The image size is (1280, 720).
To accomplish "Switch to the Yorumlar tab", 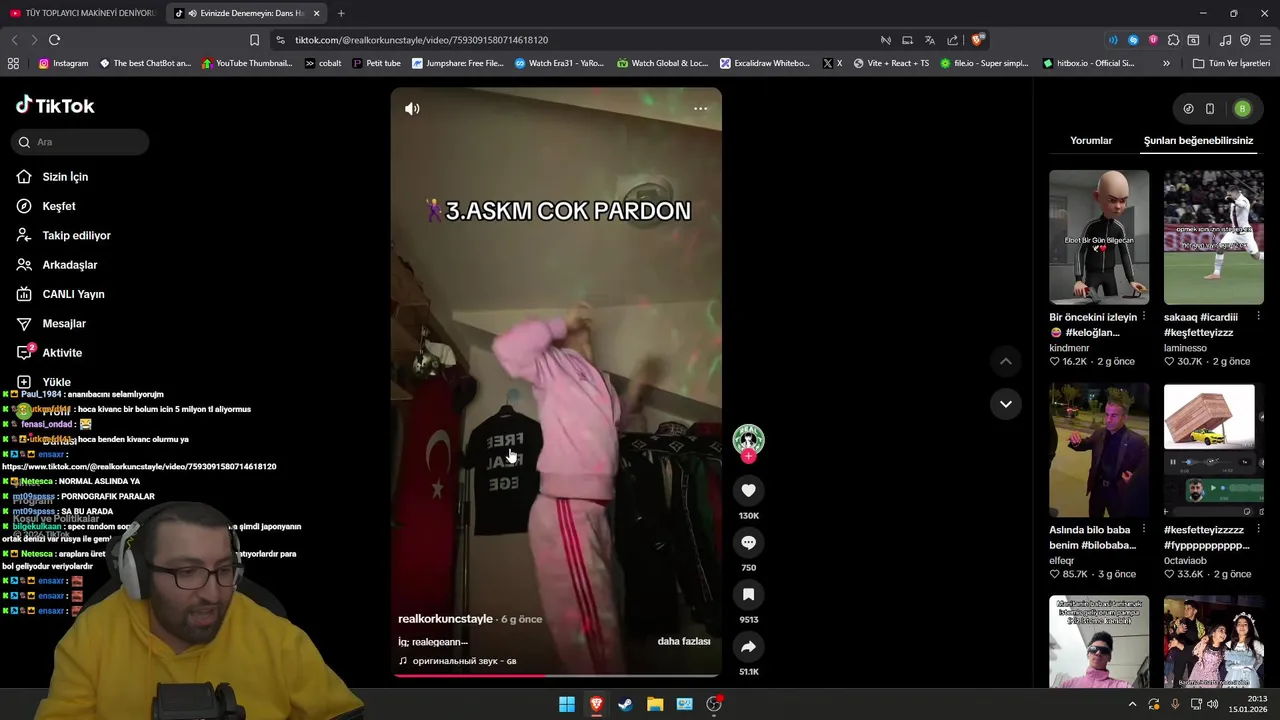I will [x=1091, y=141].
